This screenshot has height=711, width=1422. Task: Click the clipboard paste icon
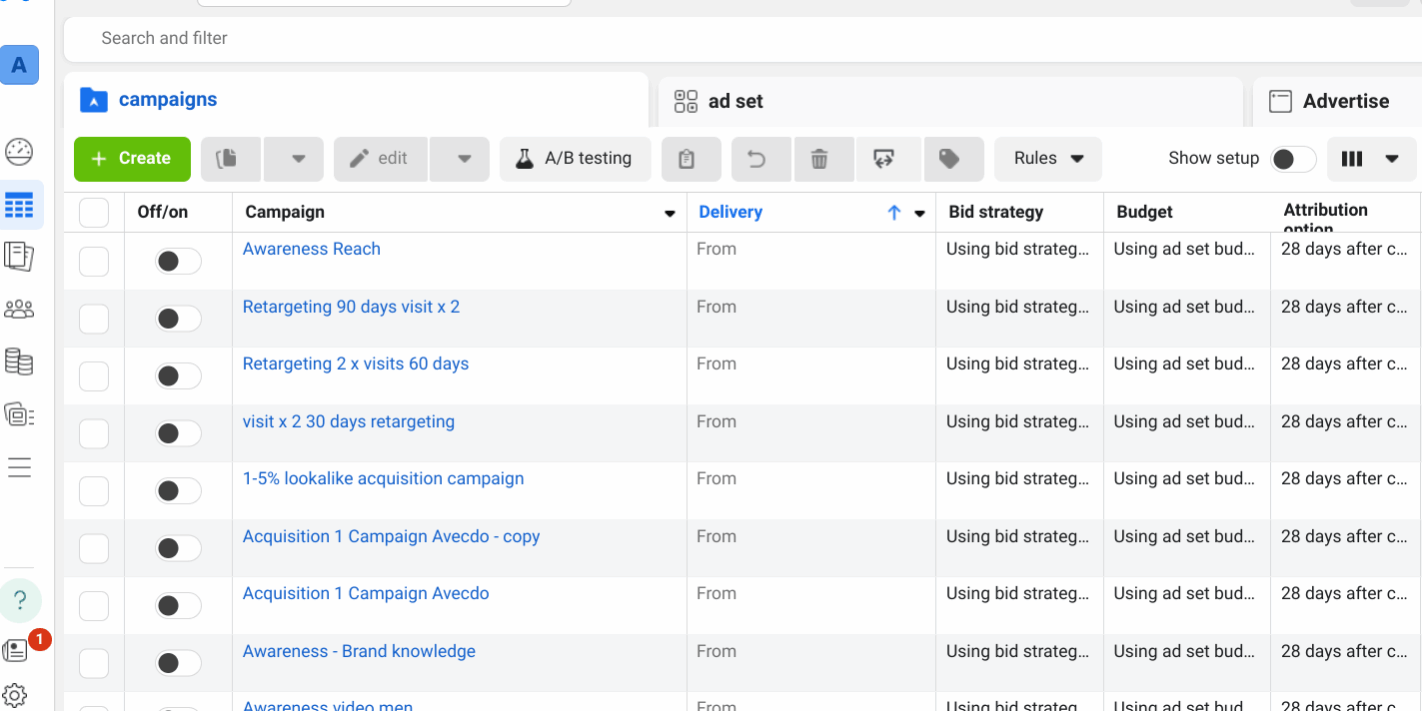point(686,159)
